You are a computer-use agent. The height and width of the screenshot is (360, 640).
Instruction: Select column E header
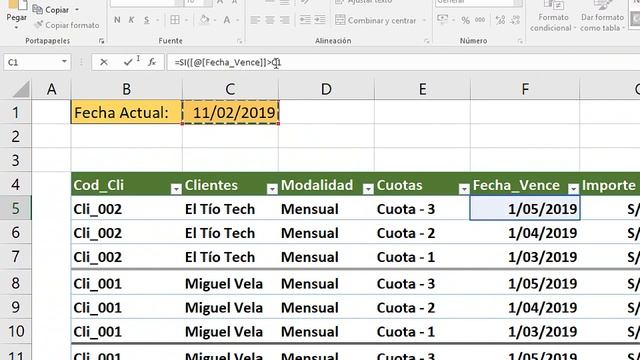point(422,89)
